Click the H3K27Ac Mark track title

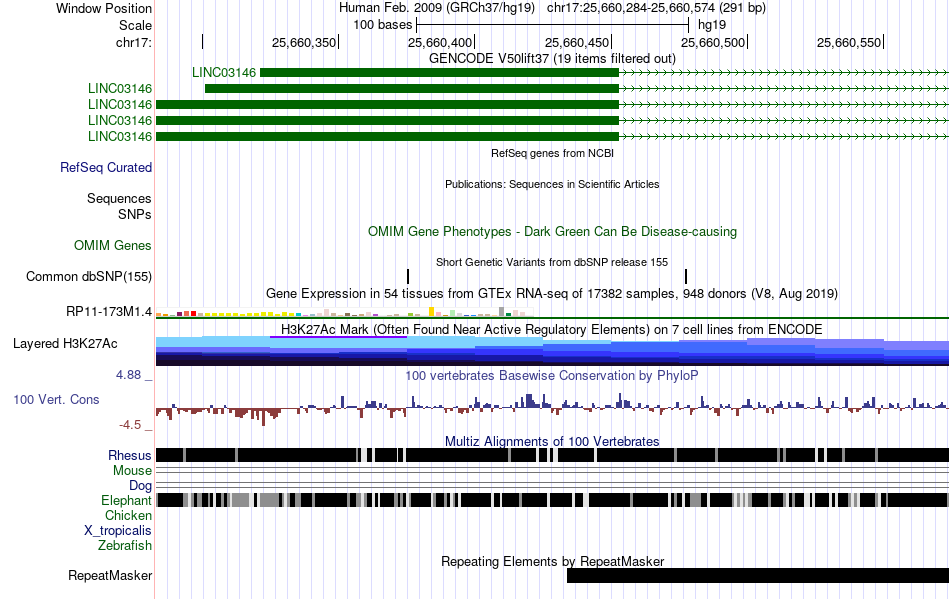pyautogui.click(x=552, y=329)
